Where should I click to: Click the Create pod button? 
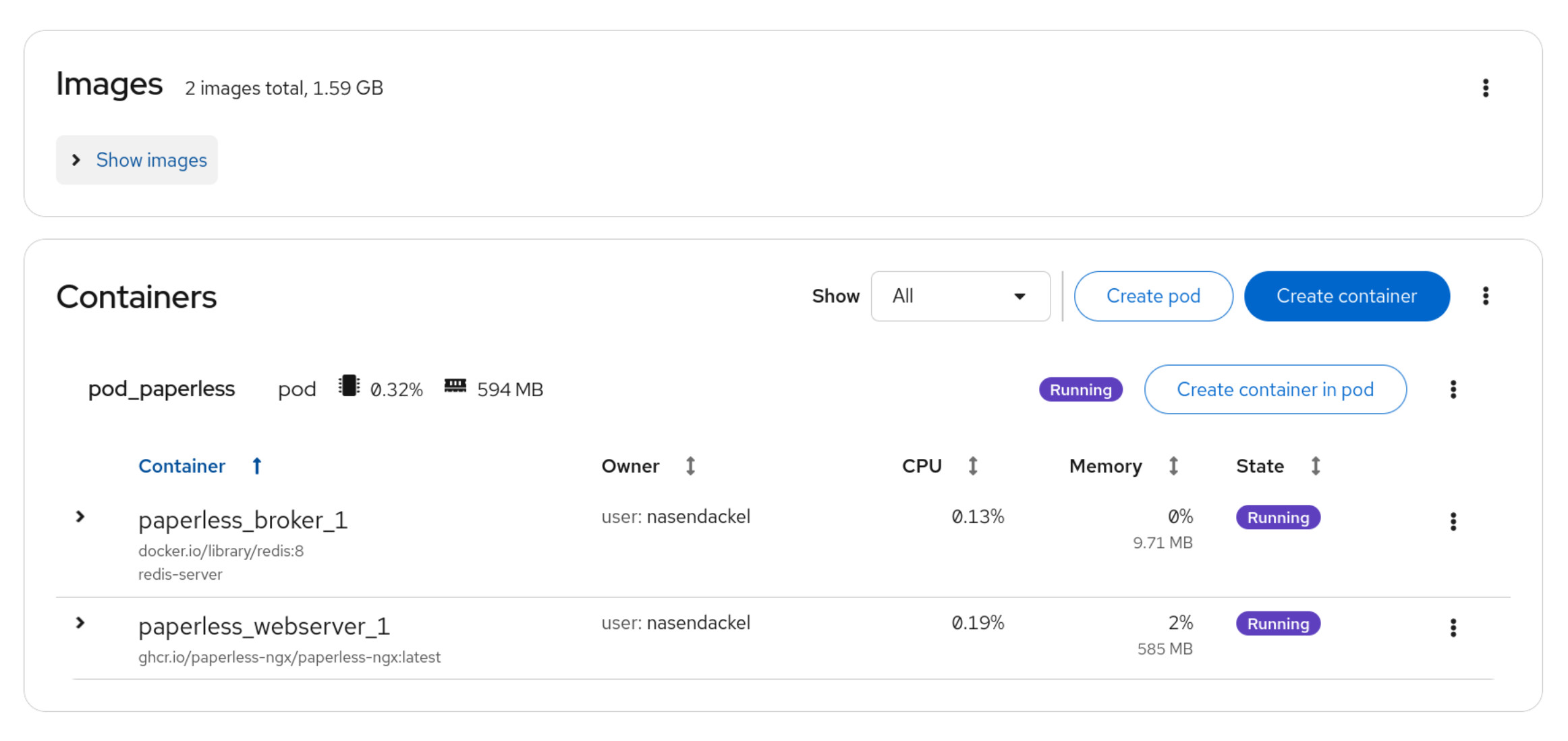(1153, 296)
